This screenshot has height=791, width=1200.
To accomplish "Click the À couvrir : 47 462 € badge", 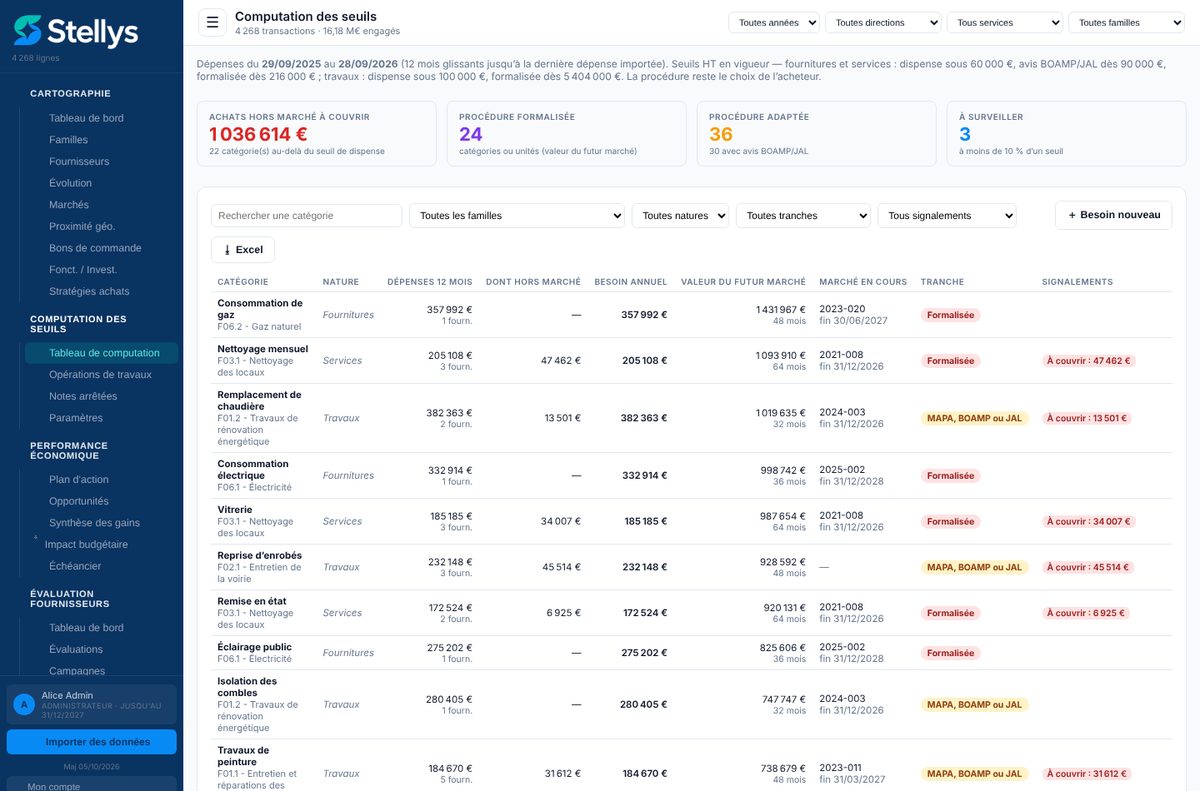I will click(x=1087, y=361).
